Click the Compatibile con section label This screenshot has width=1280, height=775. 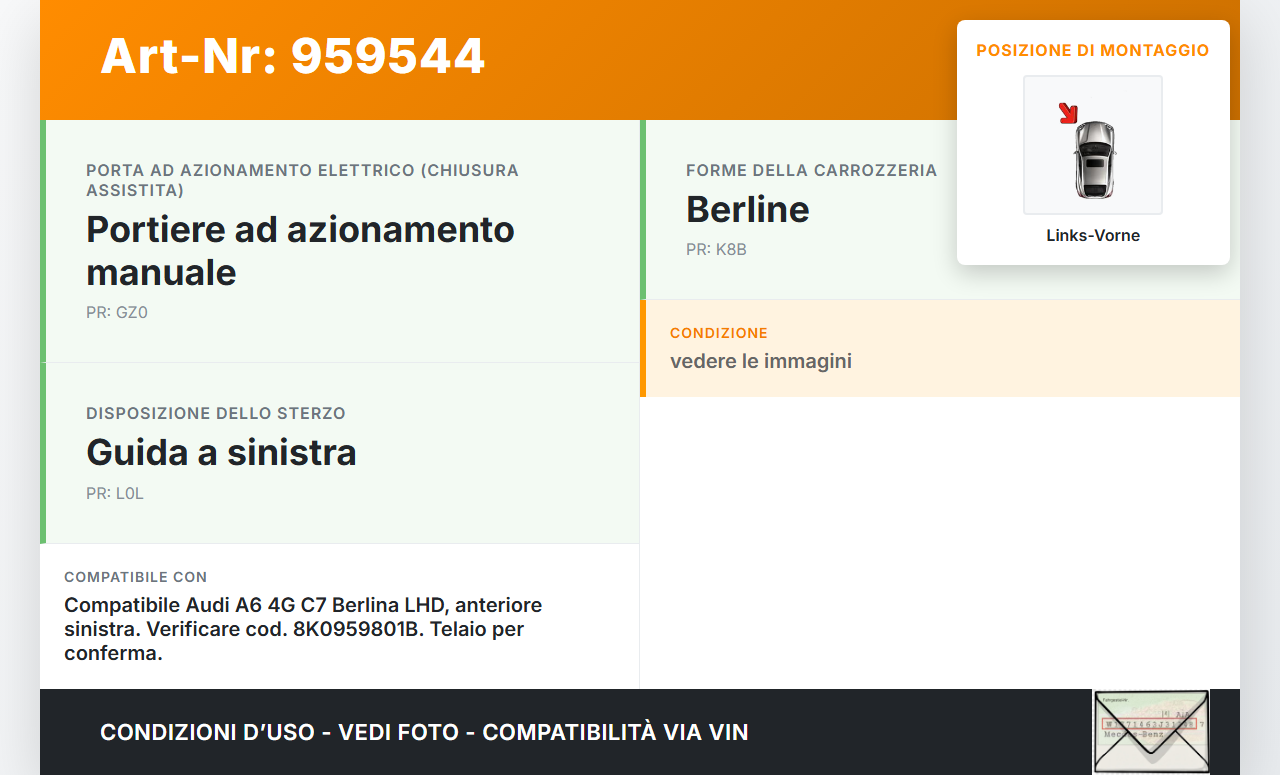click(x=136, y=578)
